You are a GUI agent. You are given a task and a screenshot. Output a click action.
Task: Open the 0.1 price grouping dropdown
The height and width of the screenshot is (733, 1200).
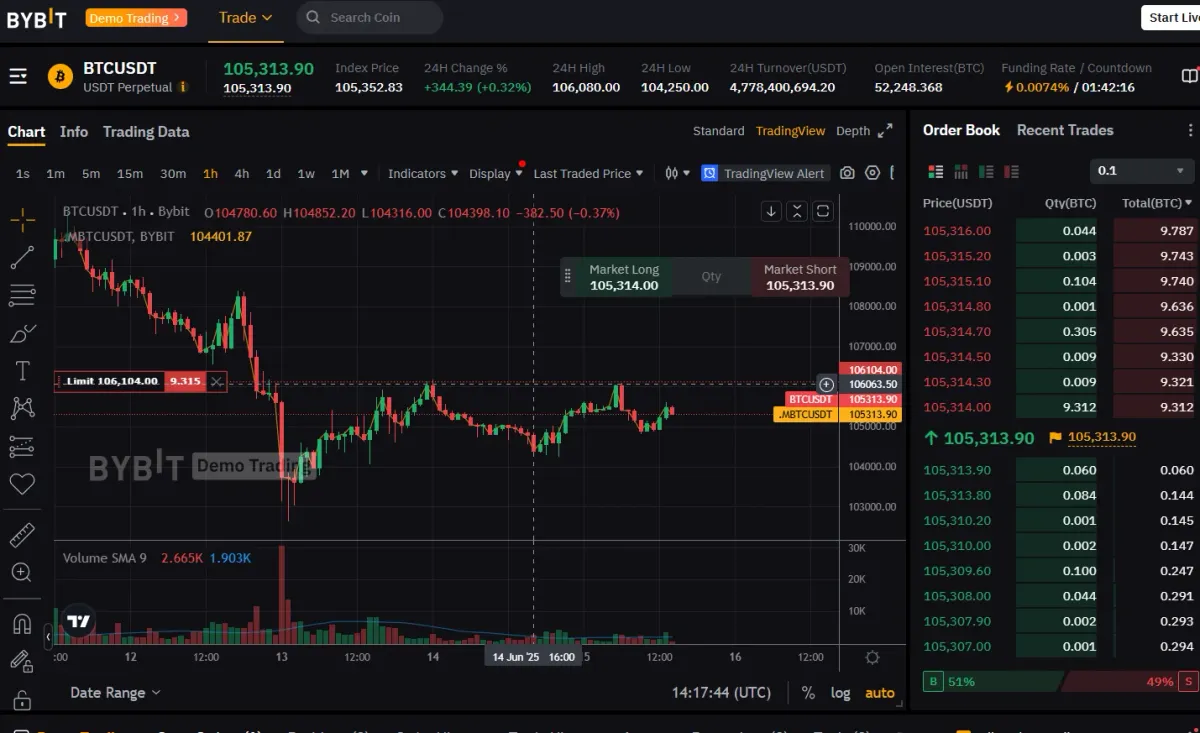pos(1140,171)
